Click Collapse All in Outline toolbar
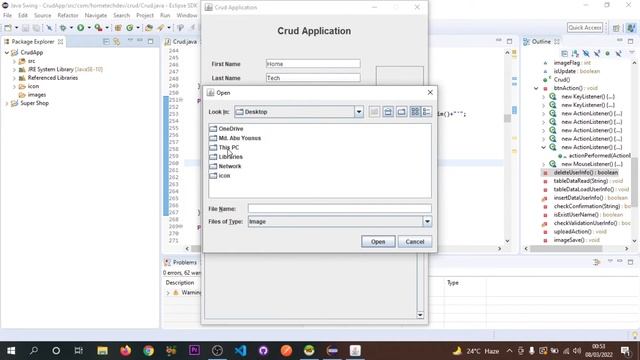 tap(564, 53)
